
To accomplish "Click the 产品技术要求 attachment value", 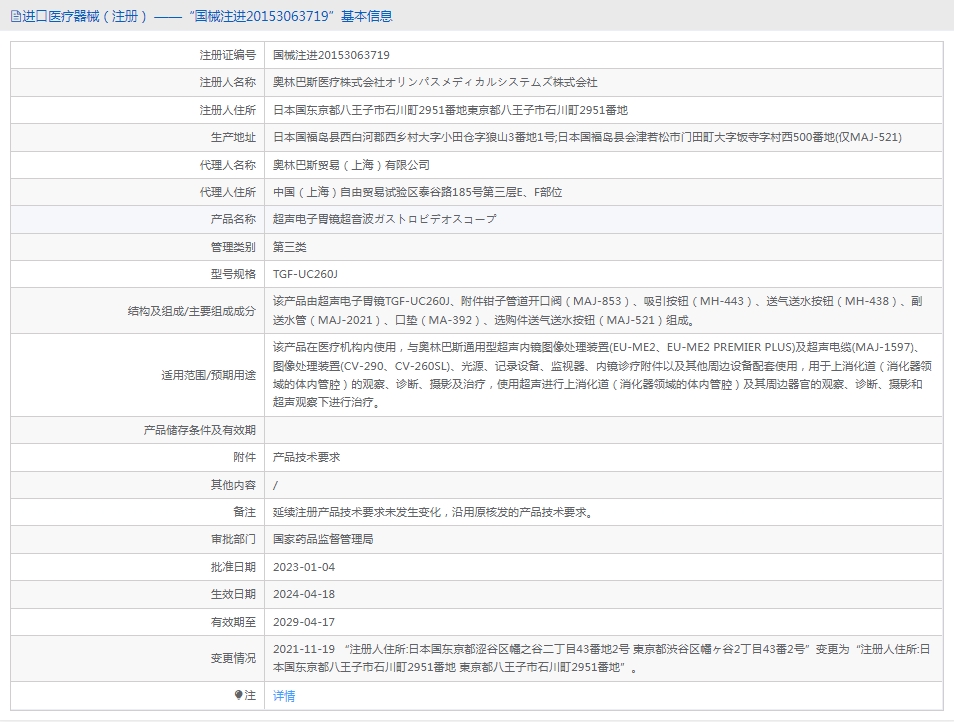I will tap(307, 457).
